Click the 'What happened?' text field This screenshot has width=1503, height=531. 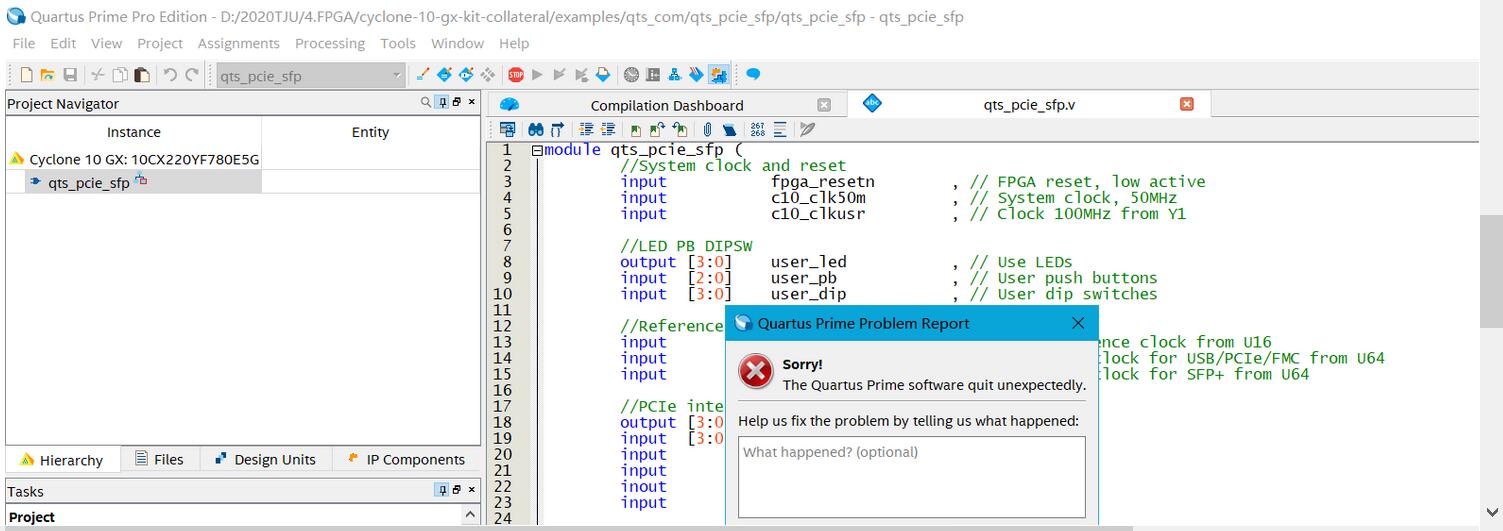[x=911, y=476]
